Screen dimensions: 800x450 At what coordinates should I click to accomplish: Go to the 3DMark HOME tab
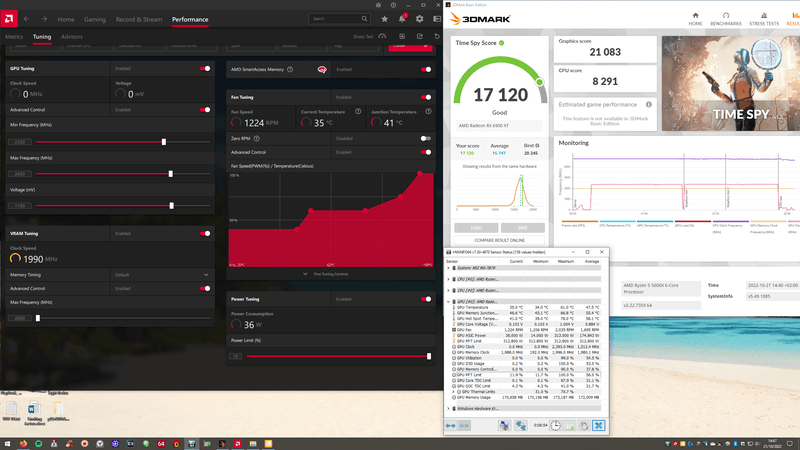pos(695,19)
